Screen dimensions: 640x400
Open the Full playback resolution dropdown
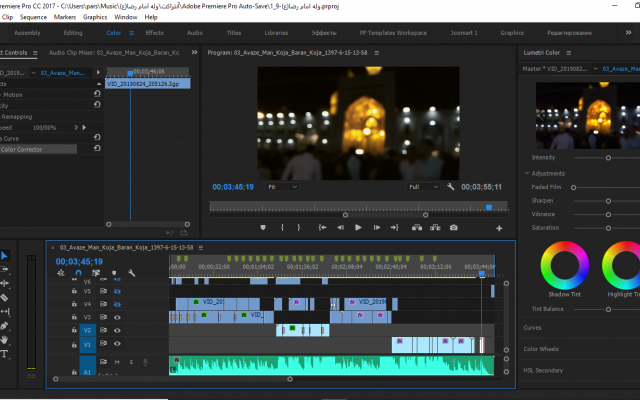423,187
